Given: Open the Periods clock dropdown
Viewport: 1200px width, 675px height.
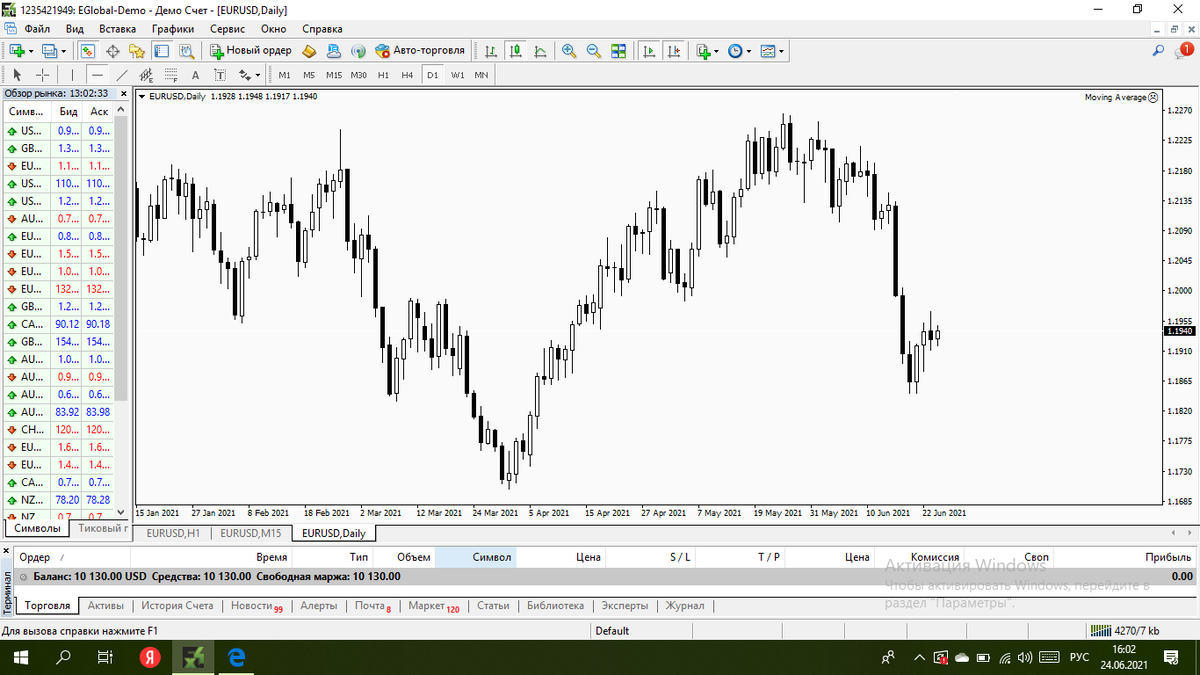Looking at the screenshot, I should pyautogui.click(x=749, y=51).
